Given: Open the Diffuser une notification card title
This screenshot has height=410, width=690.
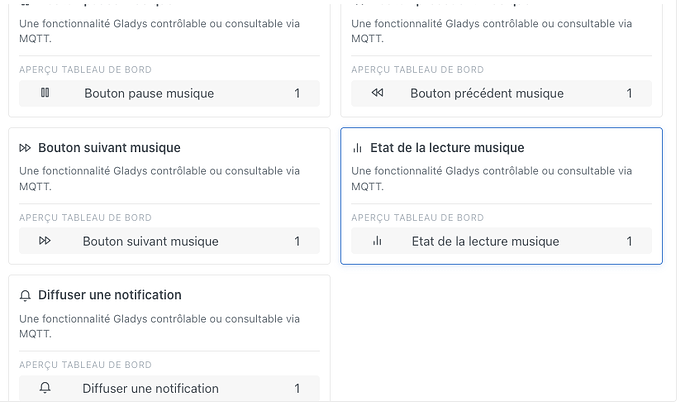Looking at the screenshot, I should coord(110,295).
